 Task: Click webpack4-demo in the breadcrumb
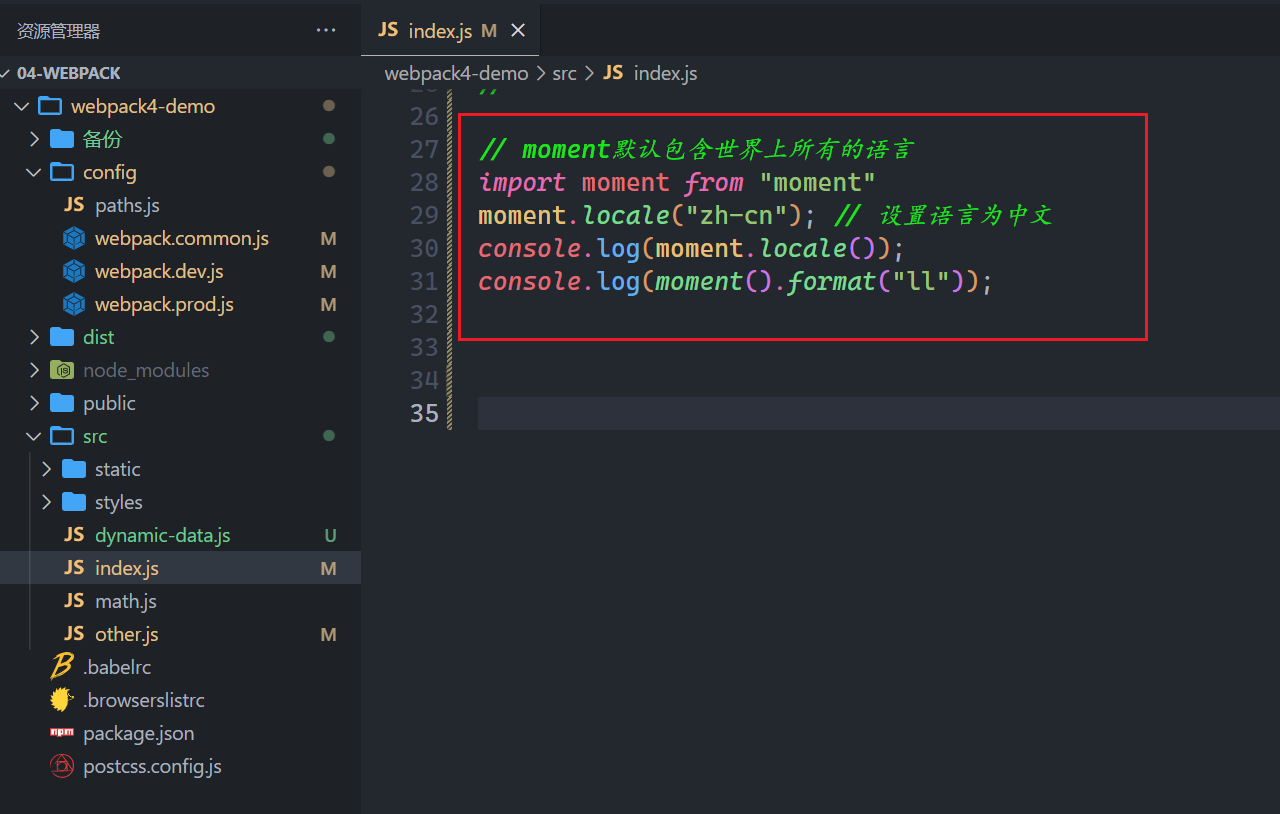click(x=456, y=73)
